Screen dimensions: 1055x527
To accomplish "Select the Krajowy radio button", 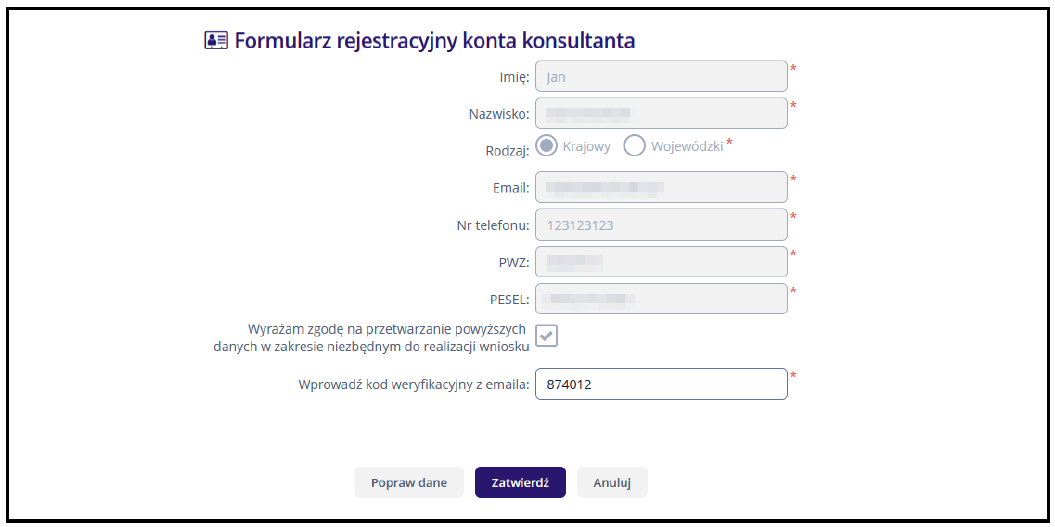I will pos(547,146).
